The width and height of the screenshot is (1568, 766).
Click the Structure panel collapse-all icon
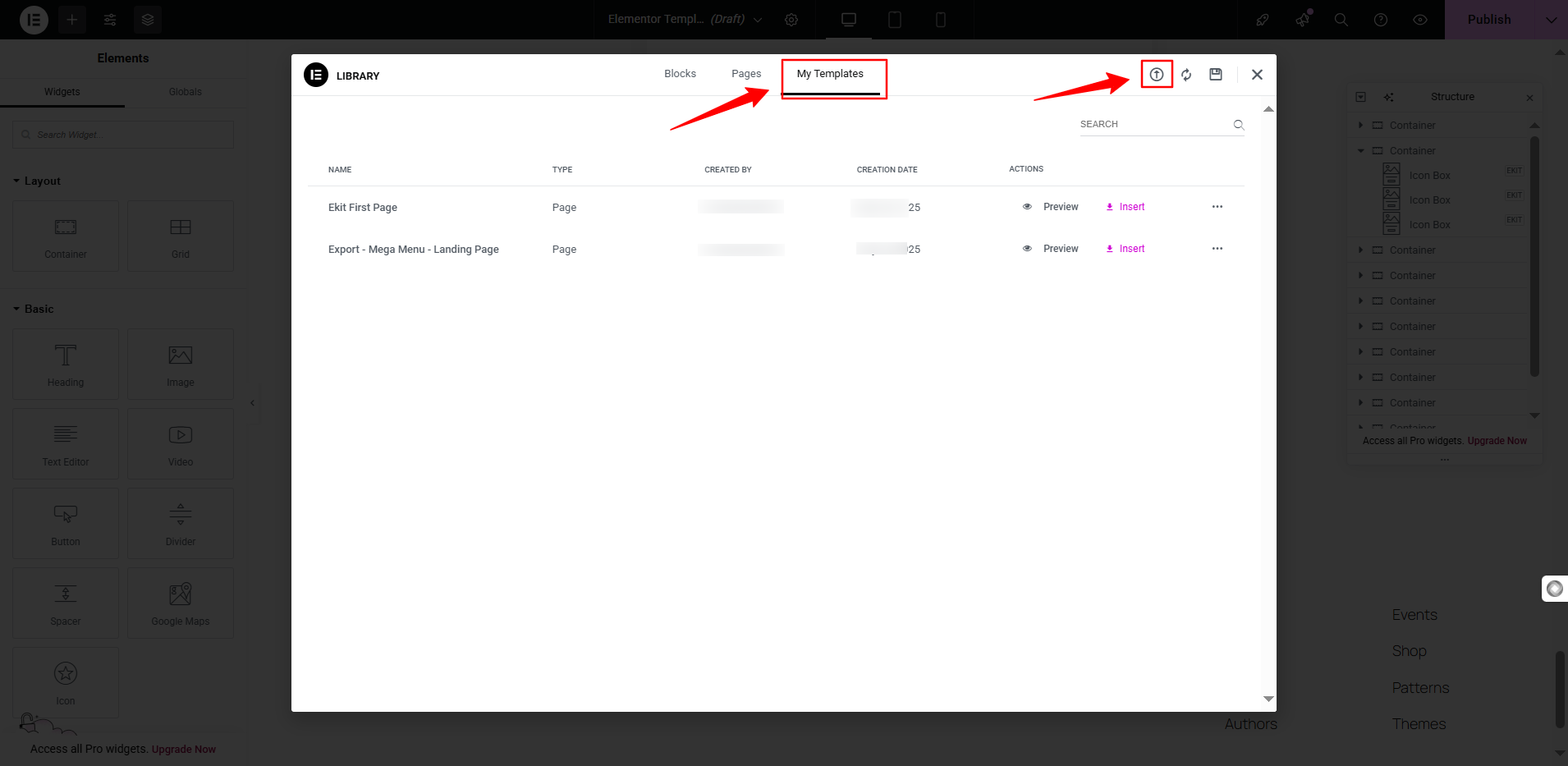click(1360, 97)
